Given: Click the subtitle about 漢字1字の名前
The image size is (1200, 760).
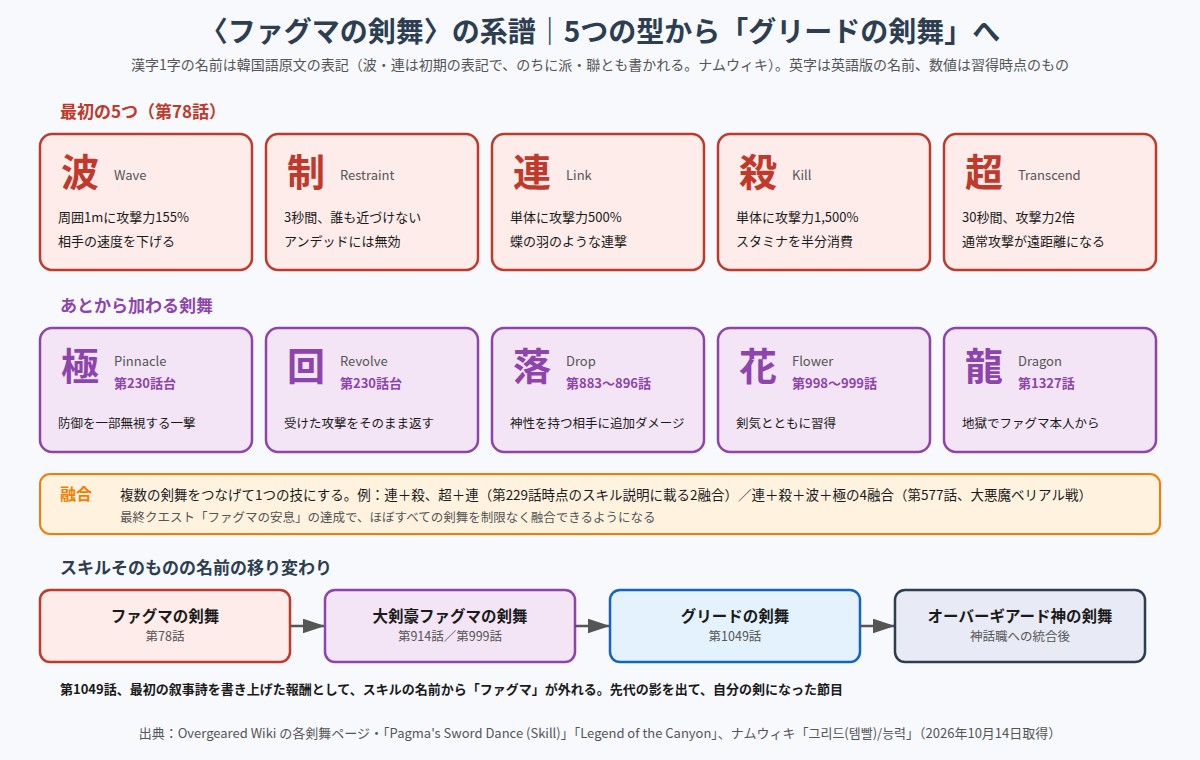Looking at the screenshot, I should tap(600, 66).
